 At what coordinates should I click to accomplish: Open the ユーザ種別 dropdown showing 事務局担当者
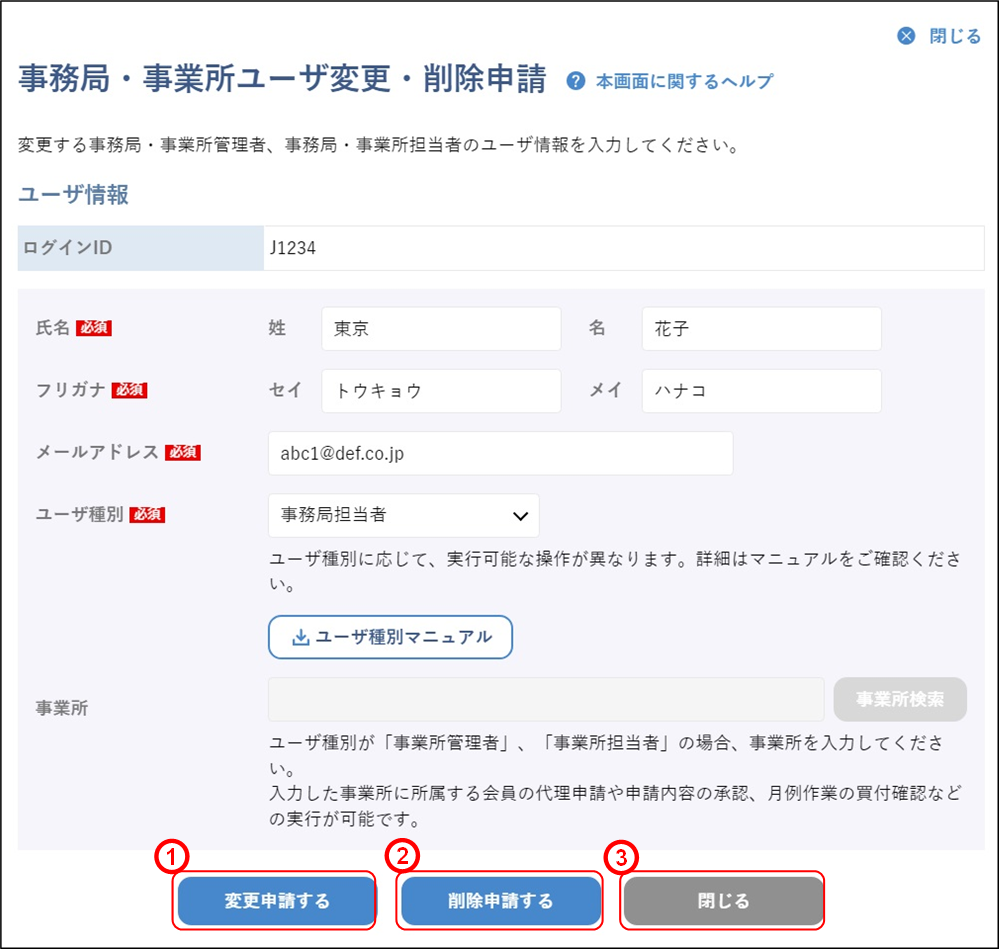coord(404,515)
